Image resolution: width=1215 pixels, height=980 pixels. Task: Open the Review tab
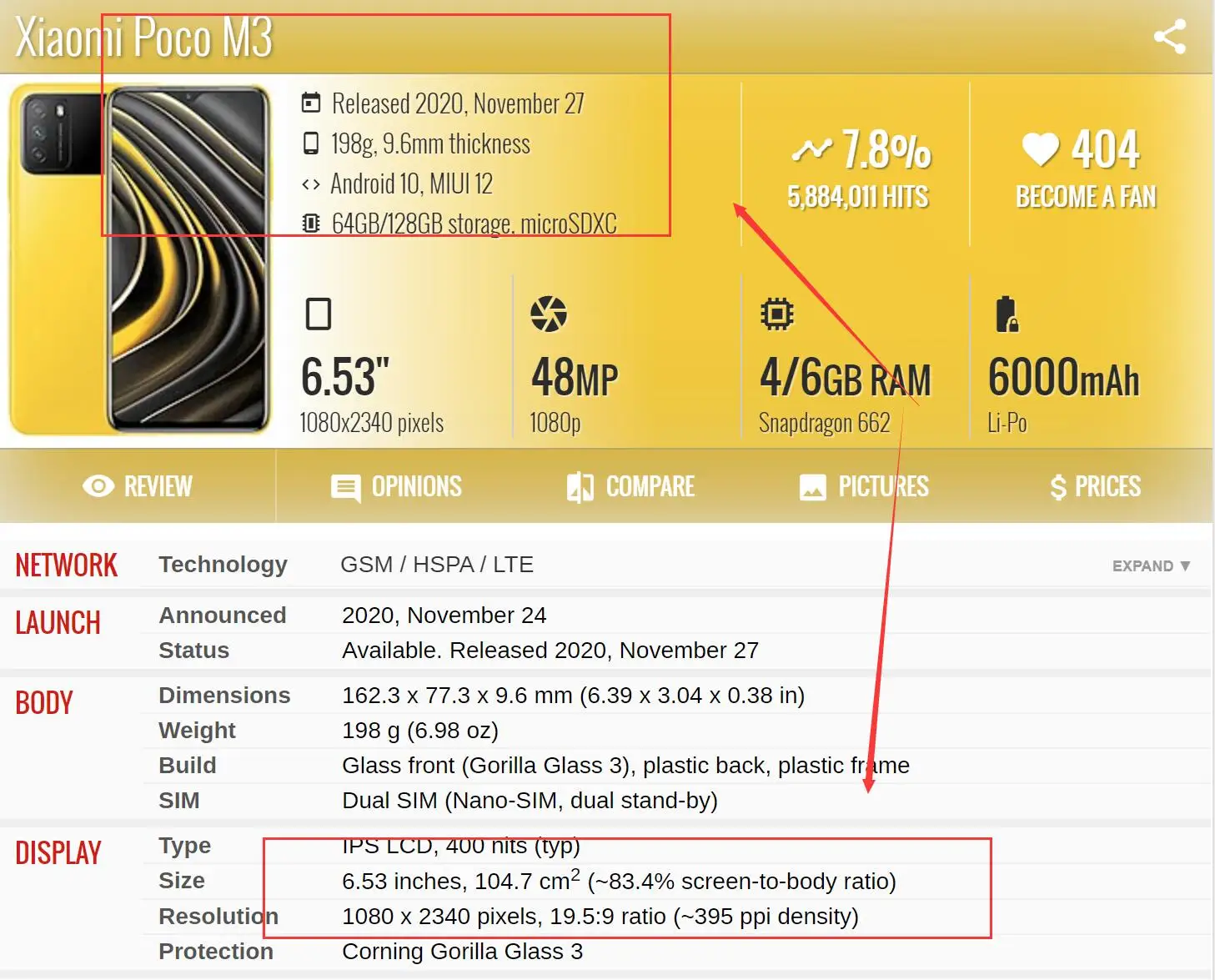pos(138,486)
